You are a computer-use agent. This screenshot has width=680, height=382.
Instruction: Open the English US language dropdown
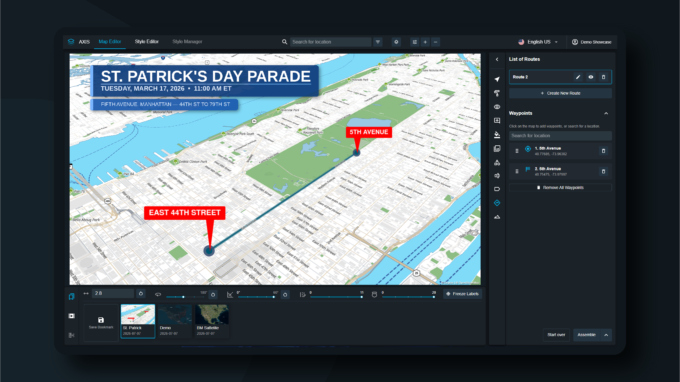pyautogui.click(x=538, y=42)
